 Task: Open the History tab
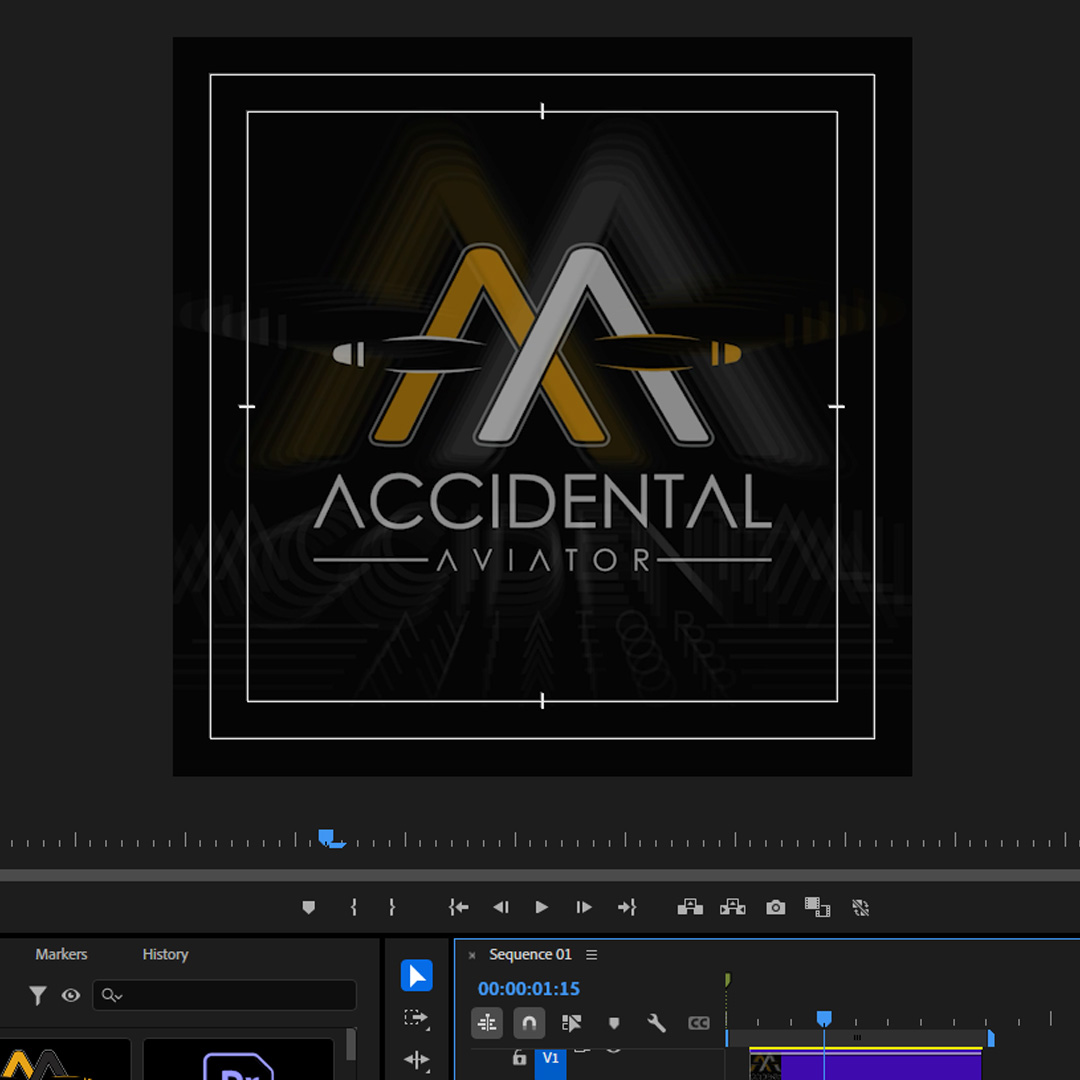(x=165, y=955)
